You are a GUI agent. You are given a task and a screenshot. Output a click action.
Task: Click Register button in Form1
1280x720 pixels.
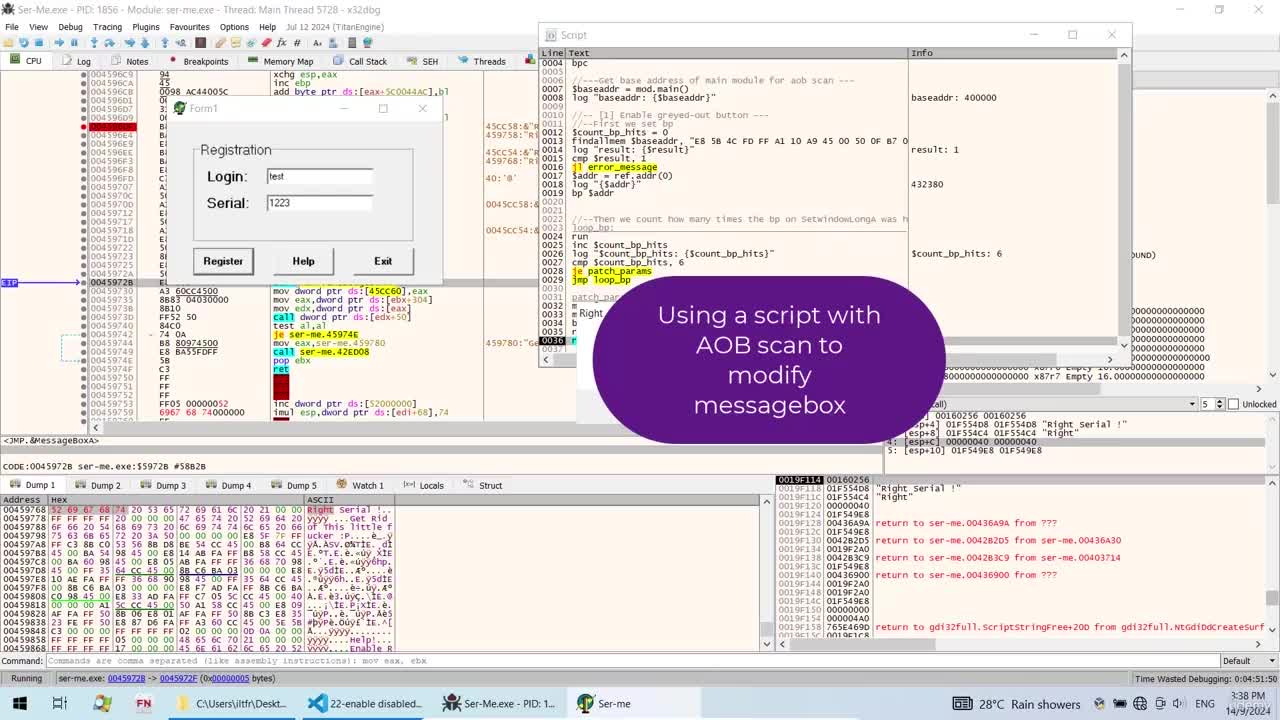223,261
